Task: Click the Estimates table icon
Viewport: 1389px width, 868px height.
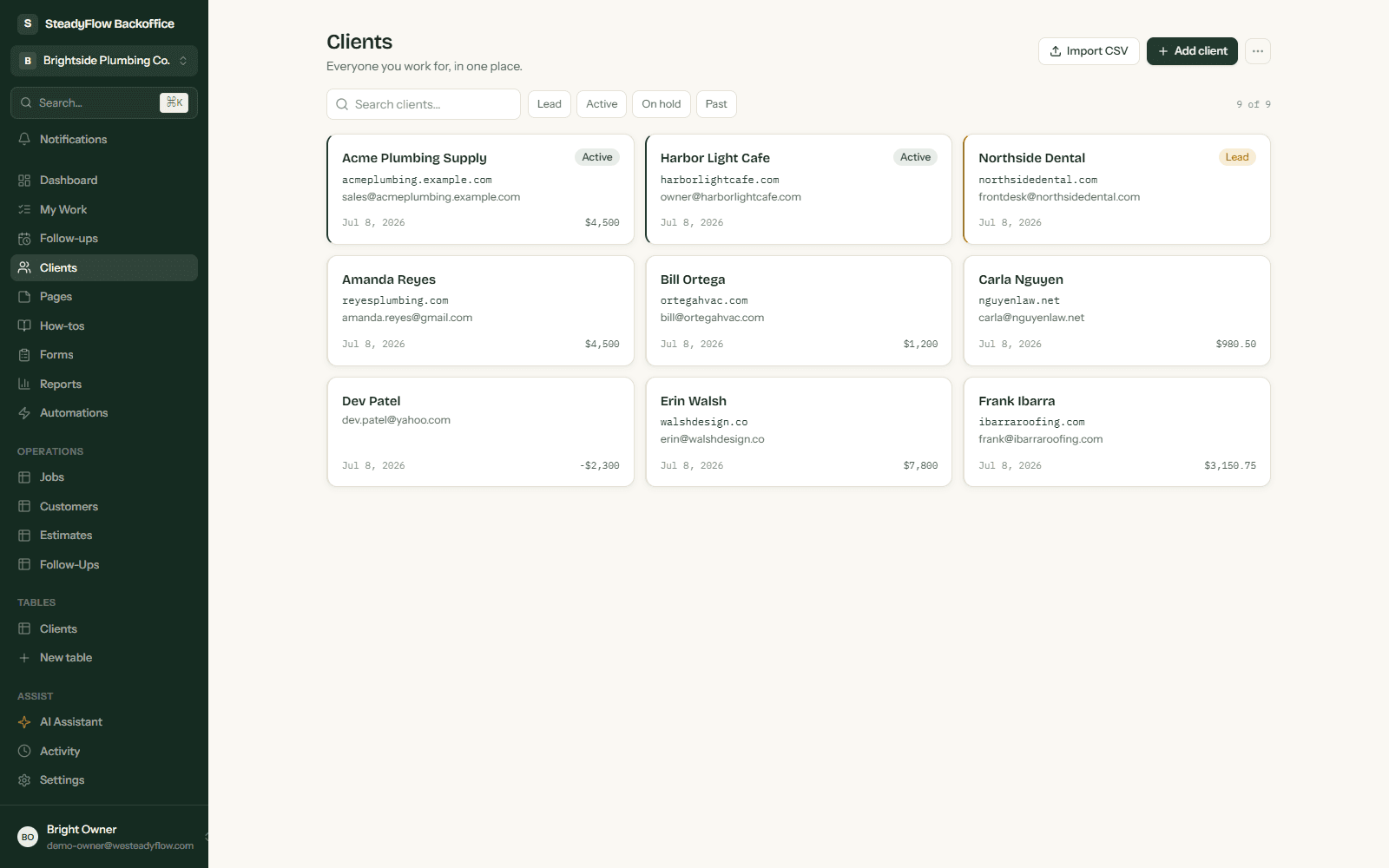Action: (x=24, y=536)
